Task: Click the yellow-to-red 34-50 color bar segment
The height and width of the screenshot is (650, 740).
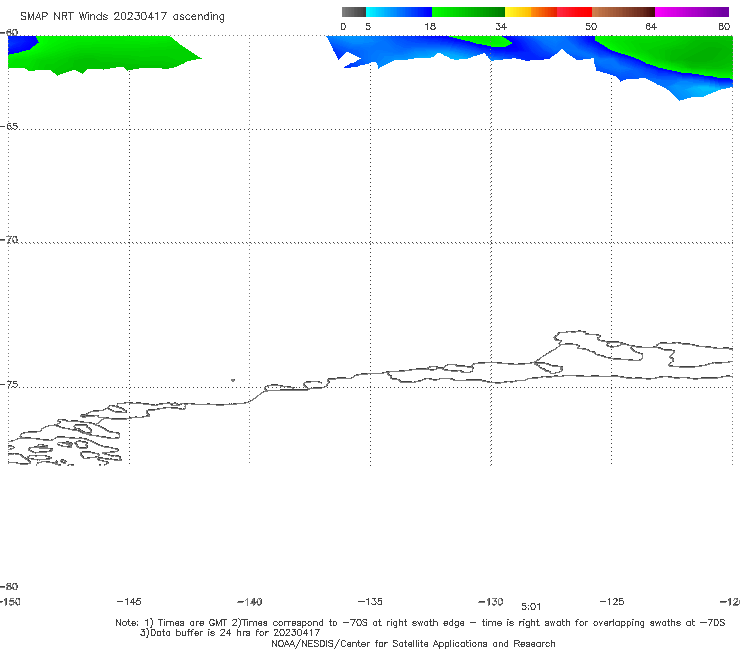Action: pyautogui.click(x=548, y=12)
